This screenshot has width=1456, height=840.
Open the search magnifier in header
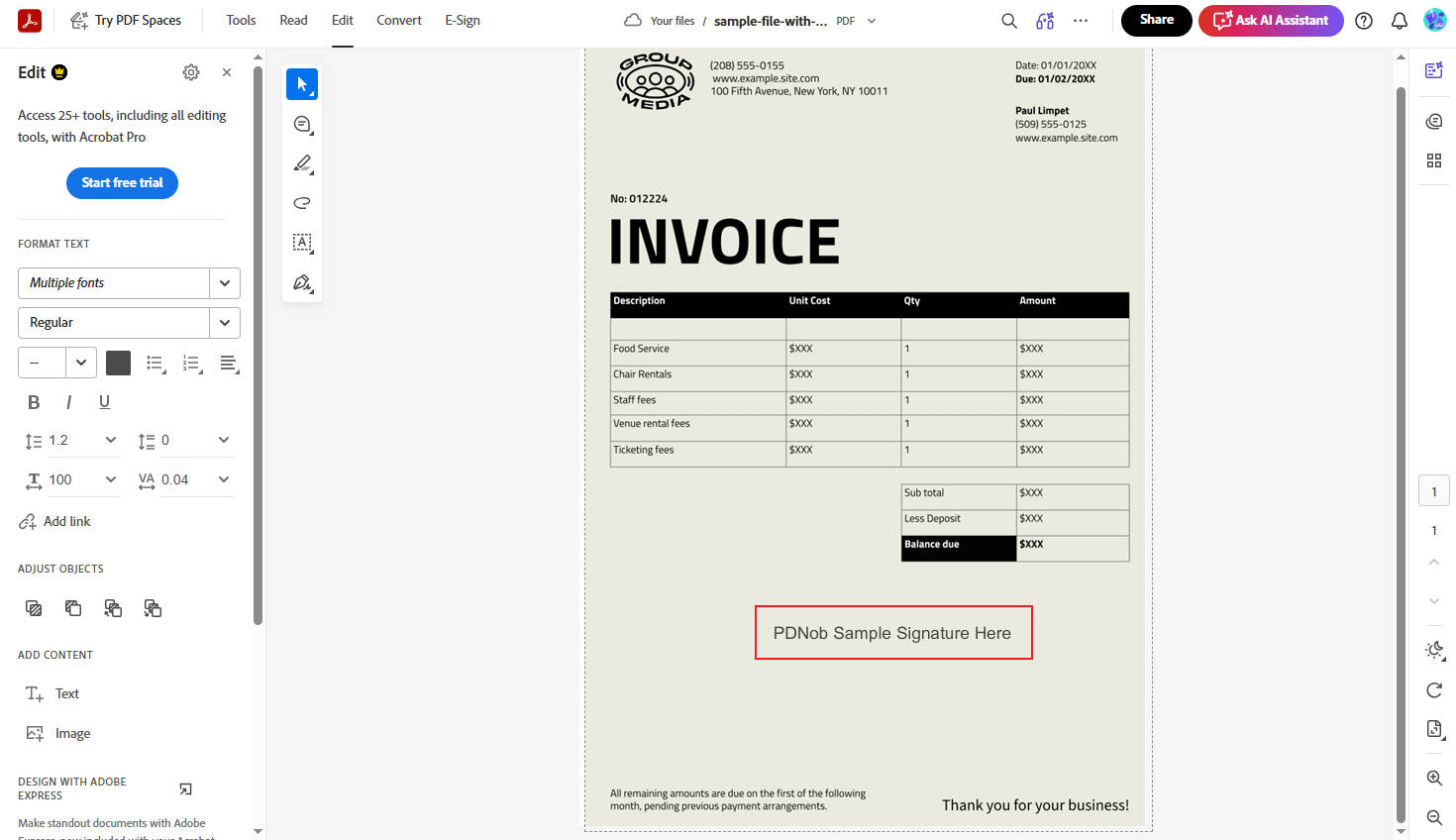click(1009, 20)
